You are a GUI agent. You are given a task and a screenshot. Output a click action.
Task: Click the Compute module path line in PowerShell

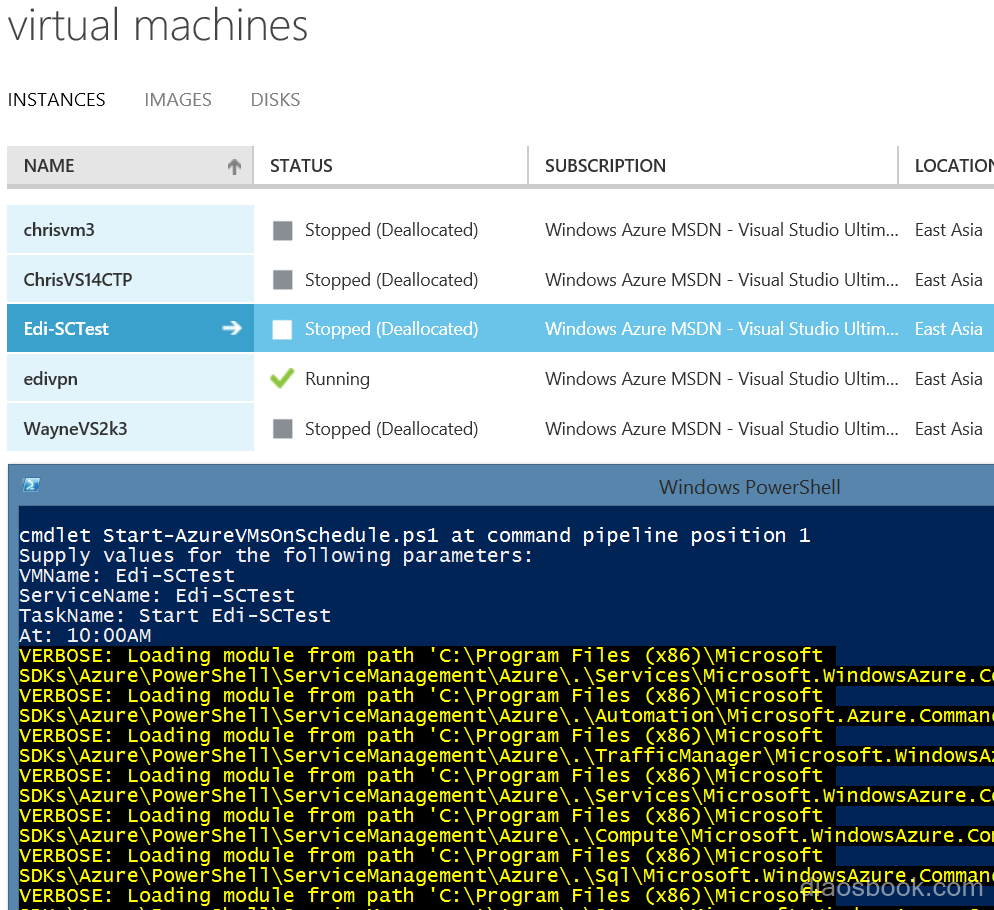point(507,835)
